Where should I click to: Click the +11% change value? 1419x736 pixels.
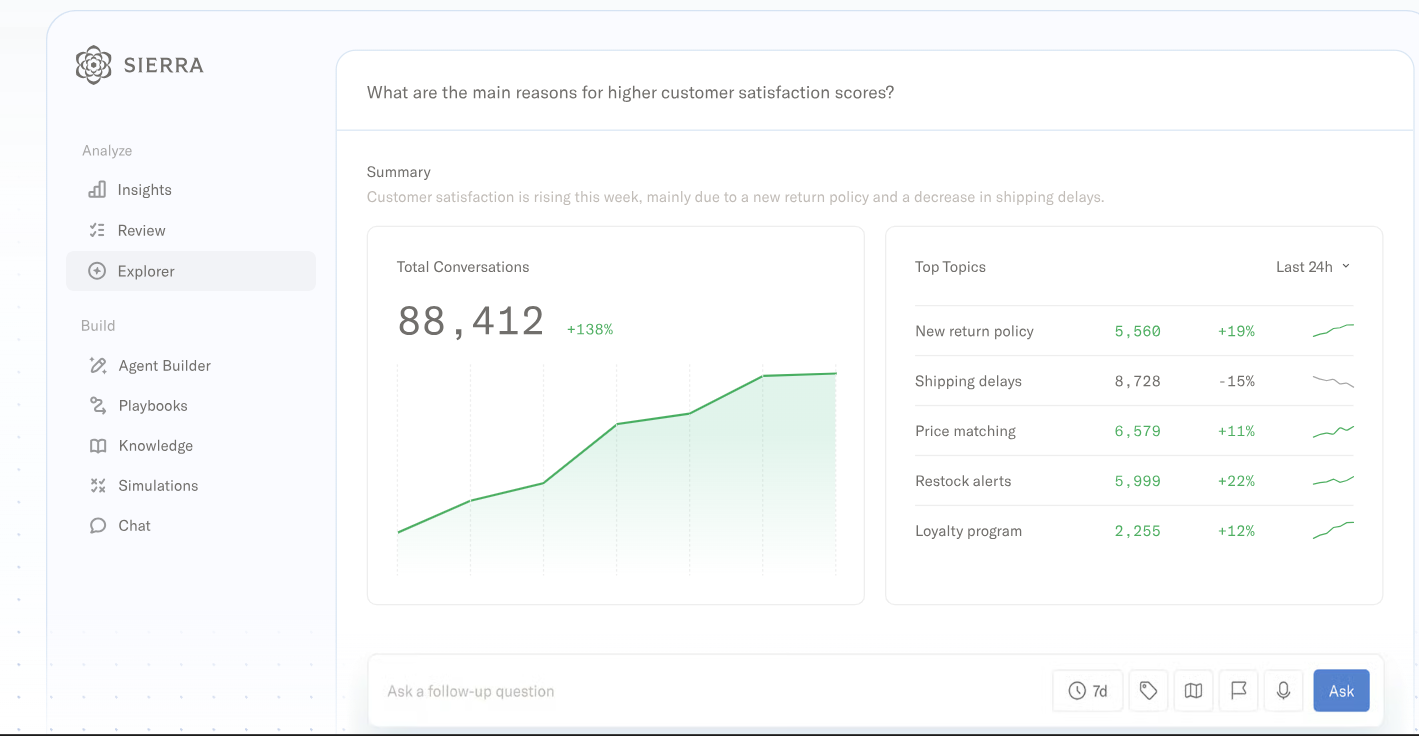pyautogui.click(x=1236, y=431)
